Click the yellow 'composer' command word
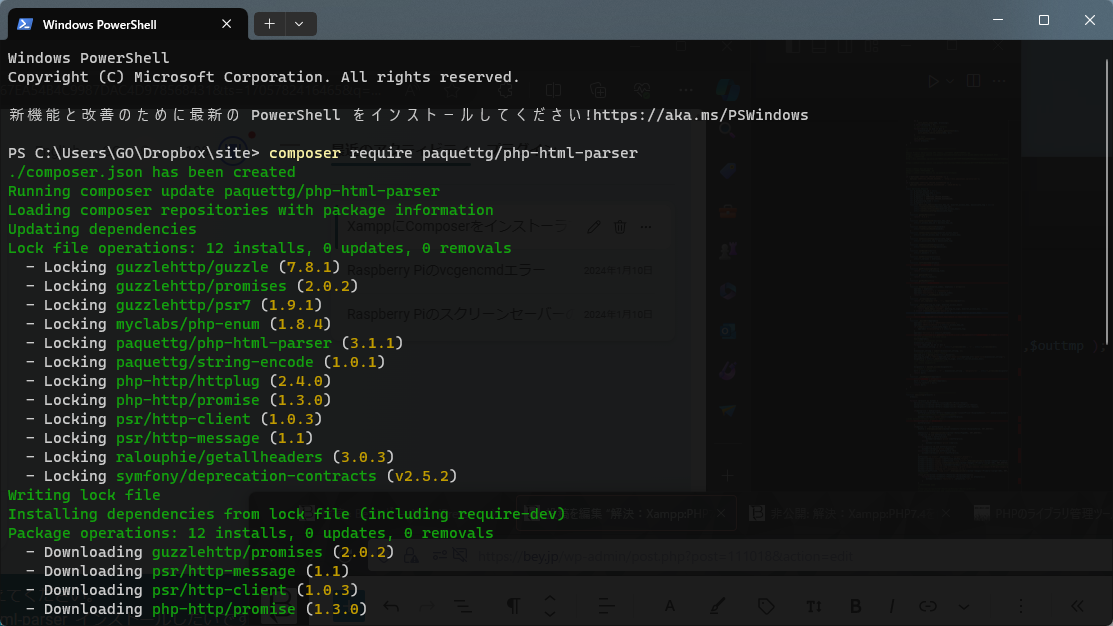The height and width of the screenshot is (626, 1113). (x=305, y=153)
